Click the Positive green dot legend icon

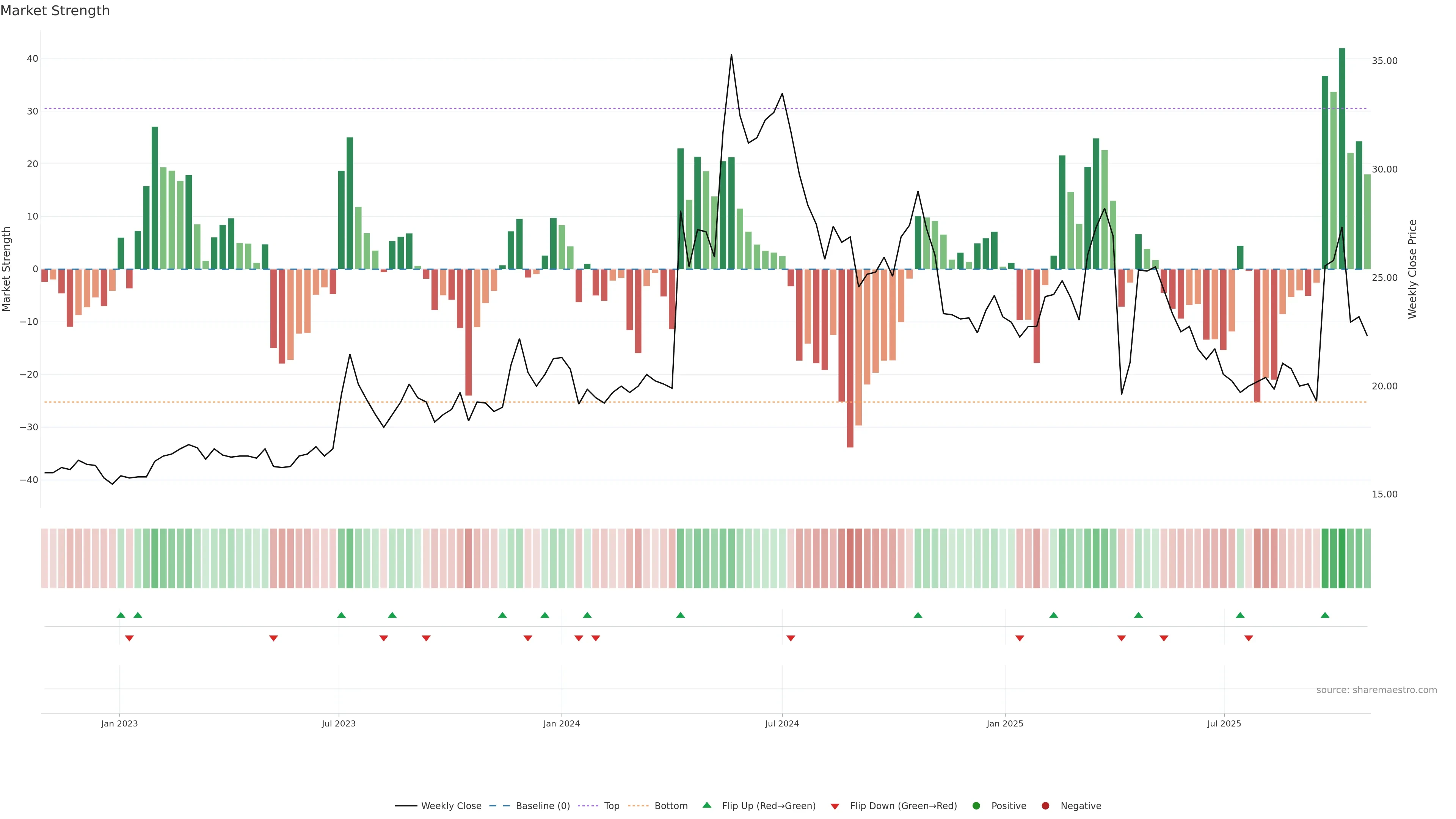pos(976,806)
